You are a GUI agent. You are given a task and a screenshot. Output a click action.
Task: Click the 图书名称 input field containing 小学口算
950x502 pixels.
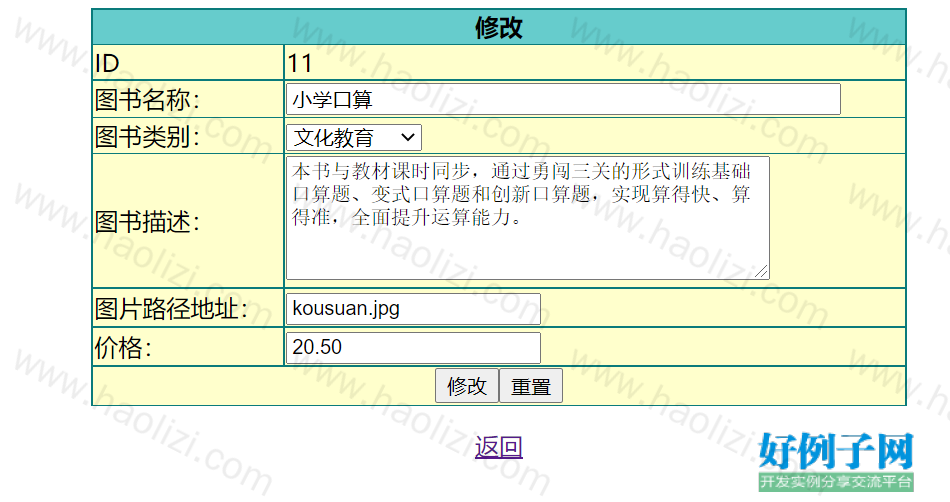563,99
